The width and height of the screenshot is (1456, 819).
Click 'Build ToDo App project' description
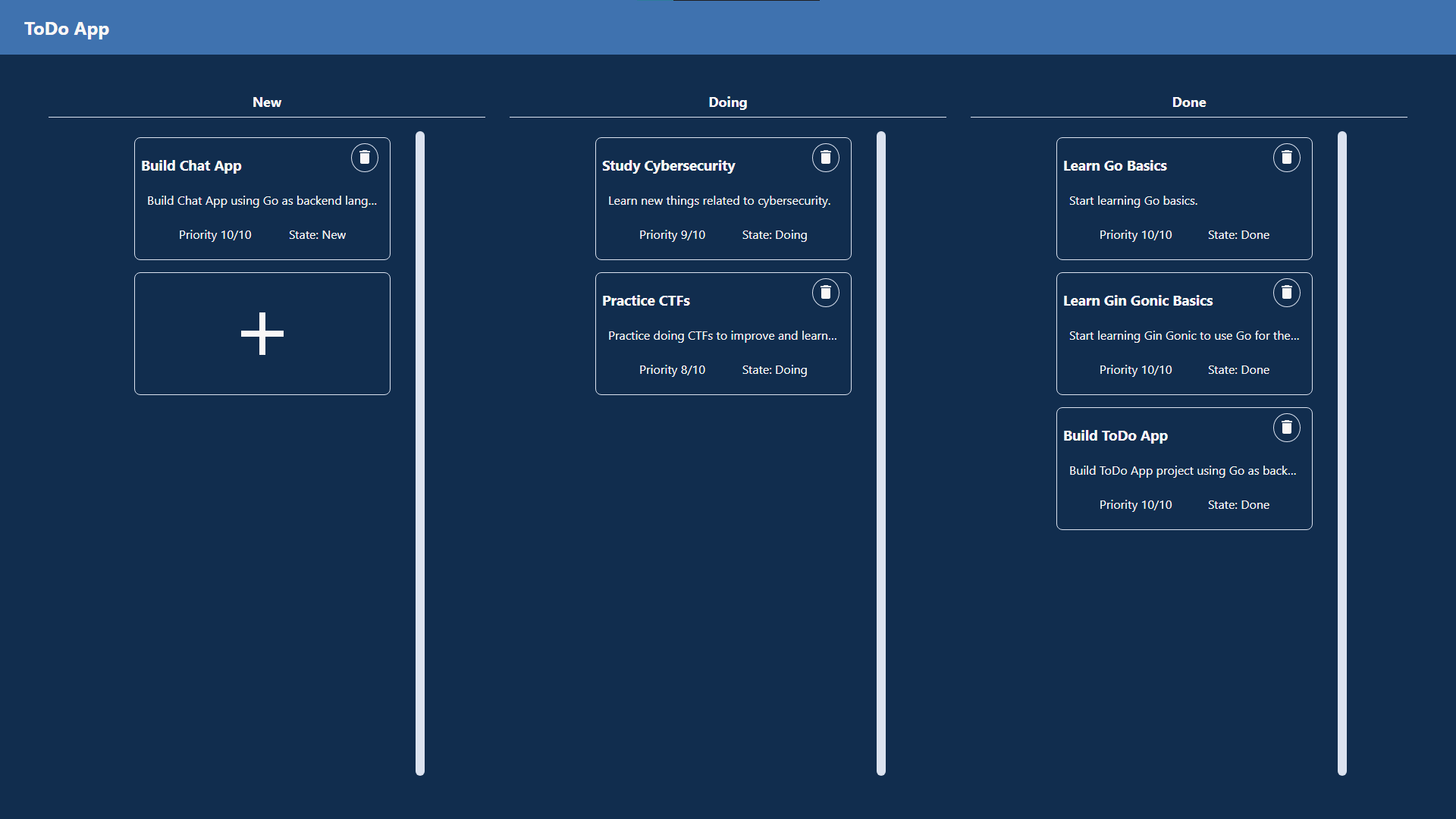click(x=1183, y=470)
